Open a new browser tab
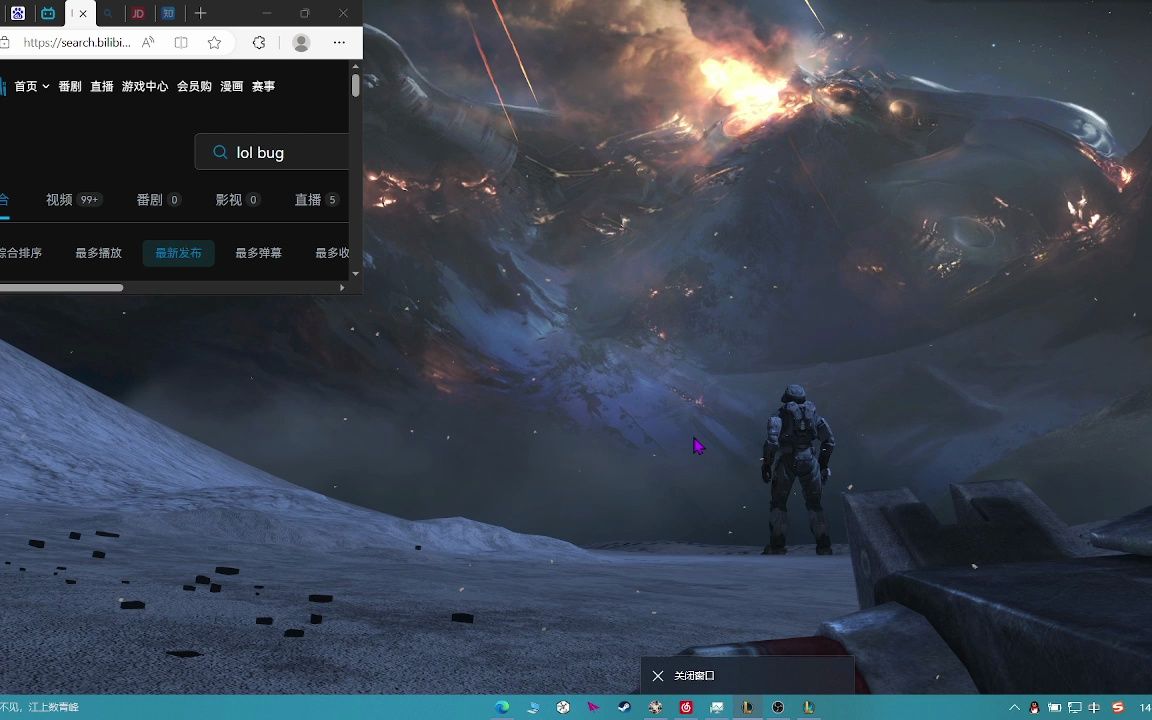Viewport: 1152px width, 720px height. [x=201, y=13]
